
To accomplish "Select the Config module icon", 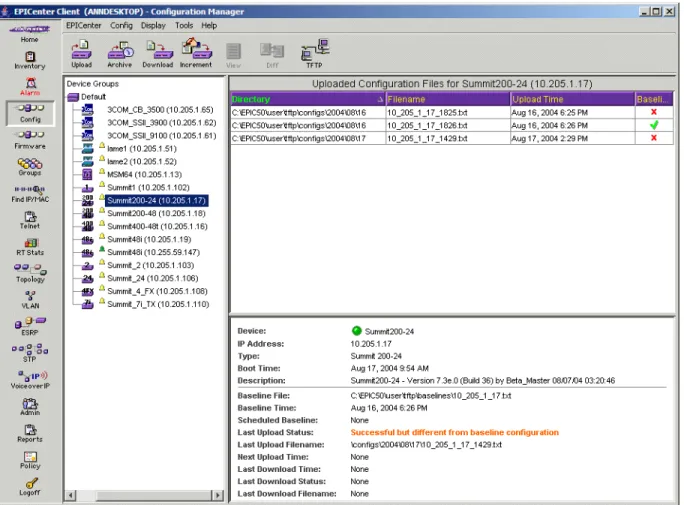I will click(30, 113).
